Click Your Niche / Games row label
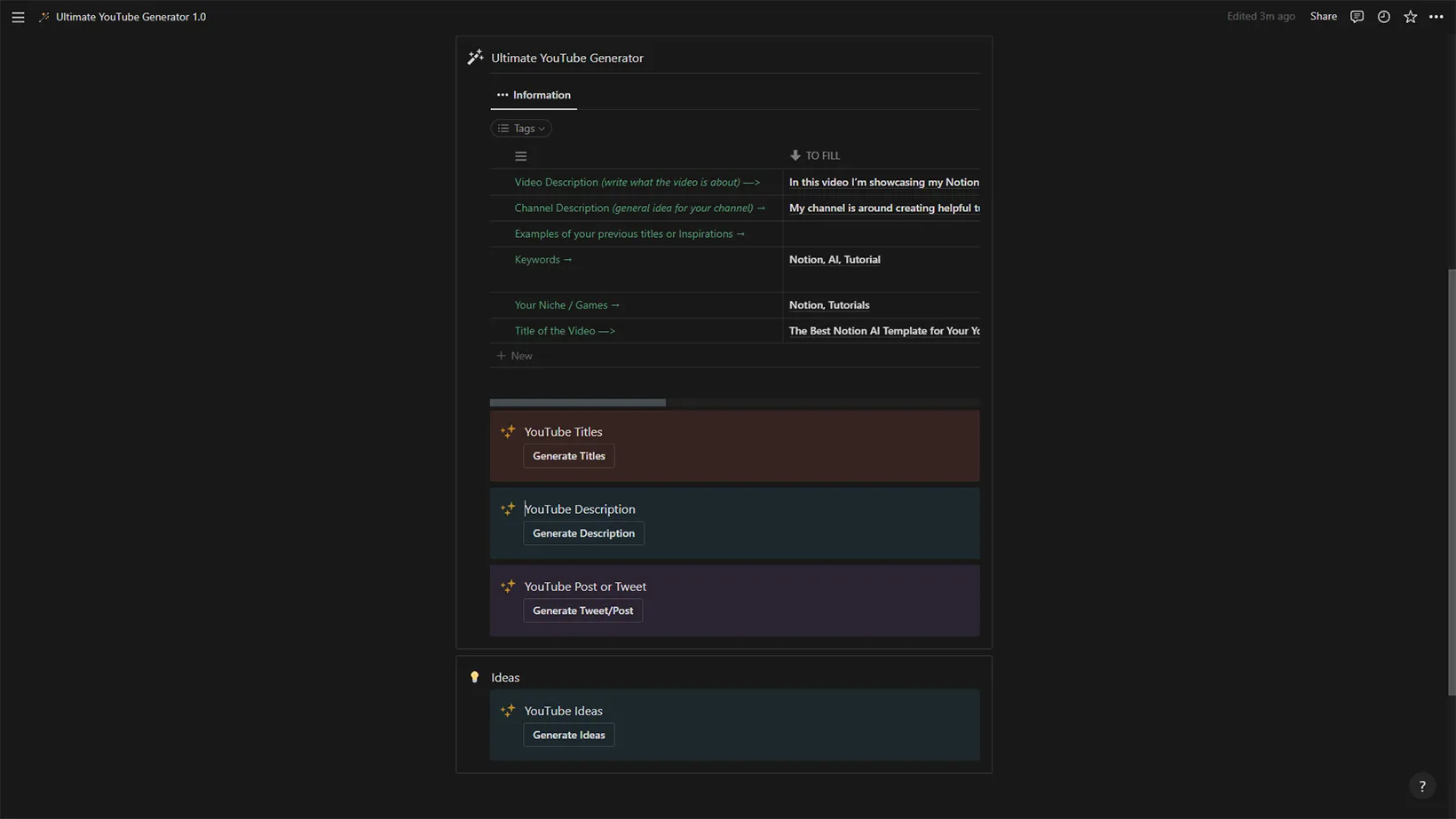 click(x=566, y=304)
